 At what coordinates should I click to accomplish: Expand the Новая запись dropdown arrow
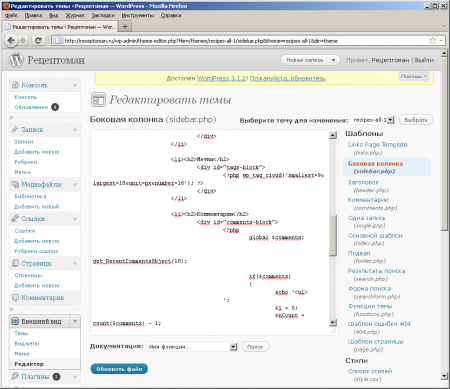coord(333,60)
